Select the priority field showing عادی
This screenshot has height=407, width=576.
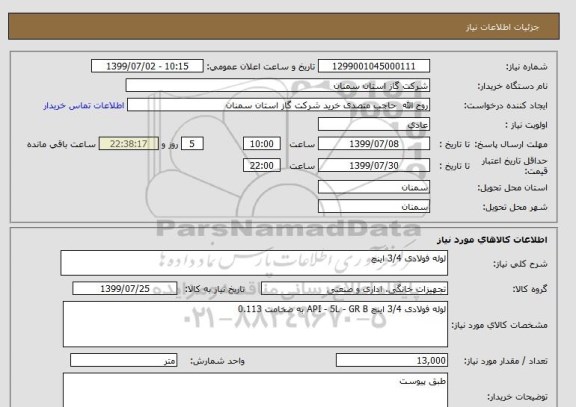[x=374, y=124]
